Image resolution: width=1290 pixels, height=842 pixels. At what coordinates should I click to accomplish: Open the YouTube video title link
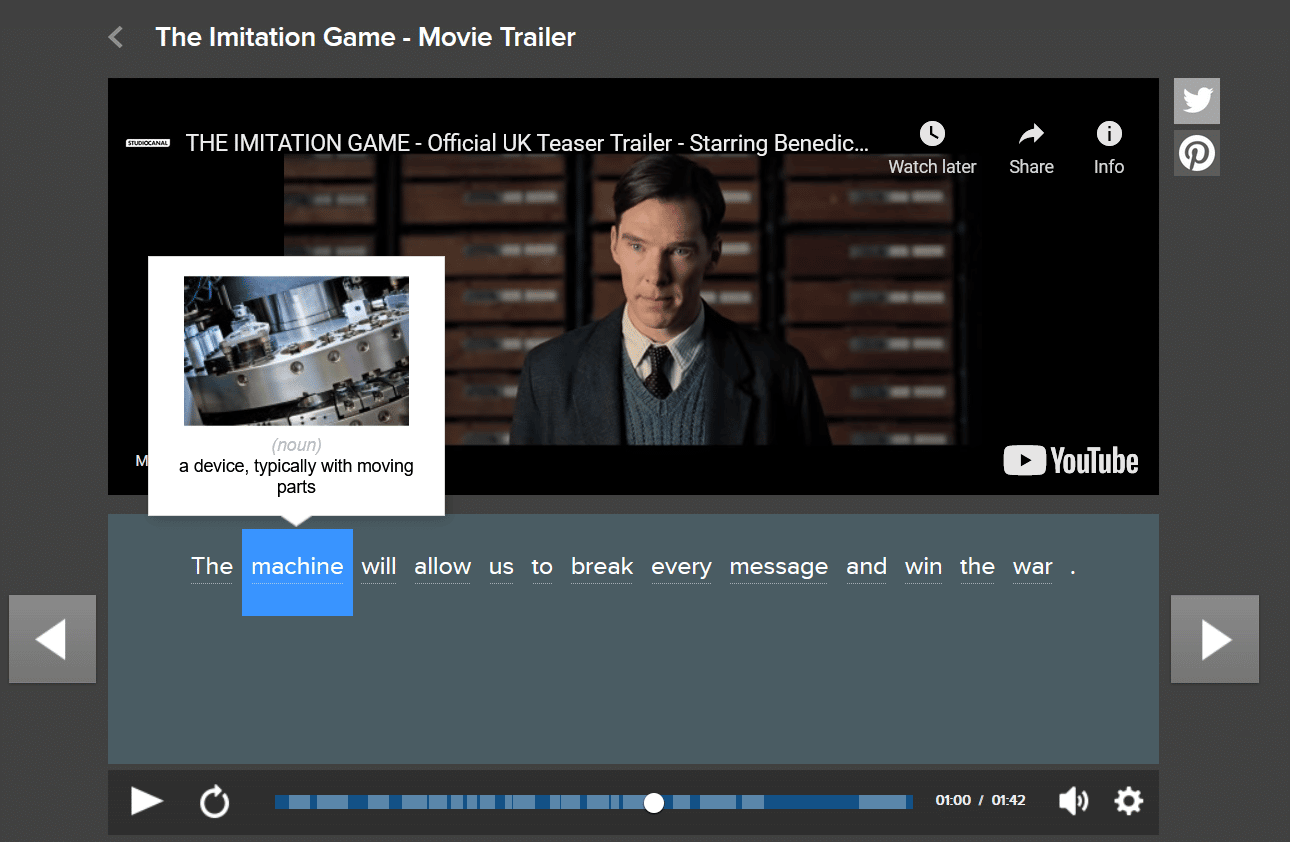click(527, 143)
